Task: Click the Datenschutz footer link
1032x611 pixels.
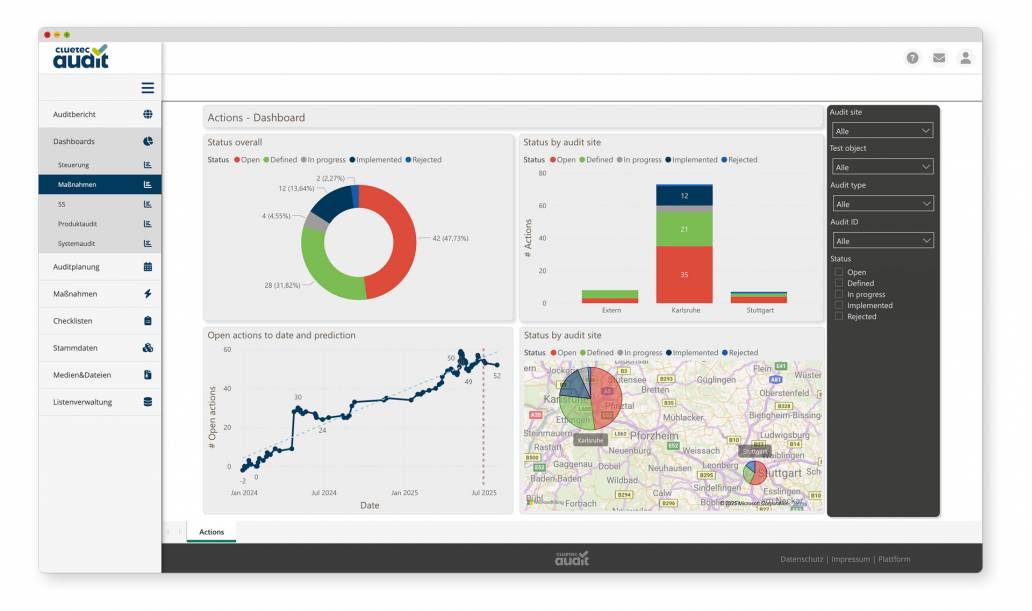Action: click(802, 559)
